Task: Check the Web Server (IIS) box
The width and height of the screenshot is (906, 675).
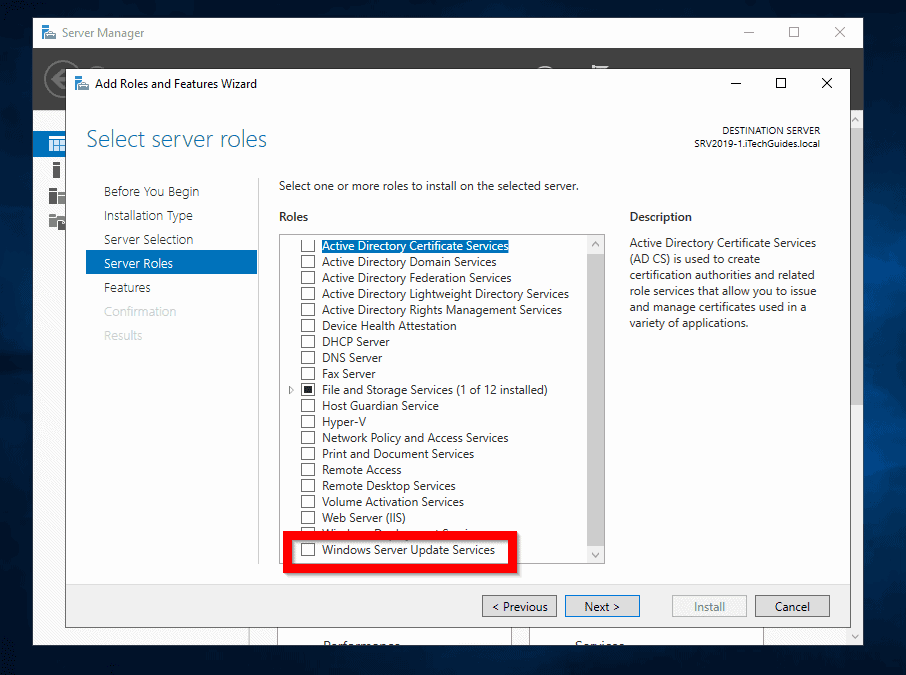Action: point(307,517)
